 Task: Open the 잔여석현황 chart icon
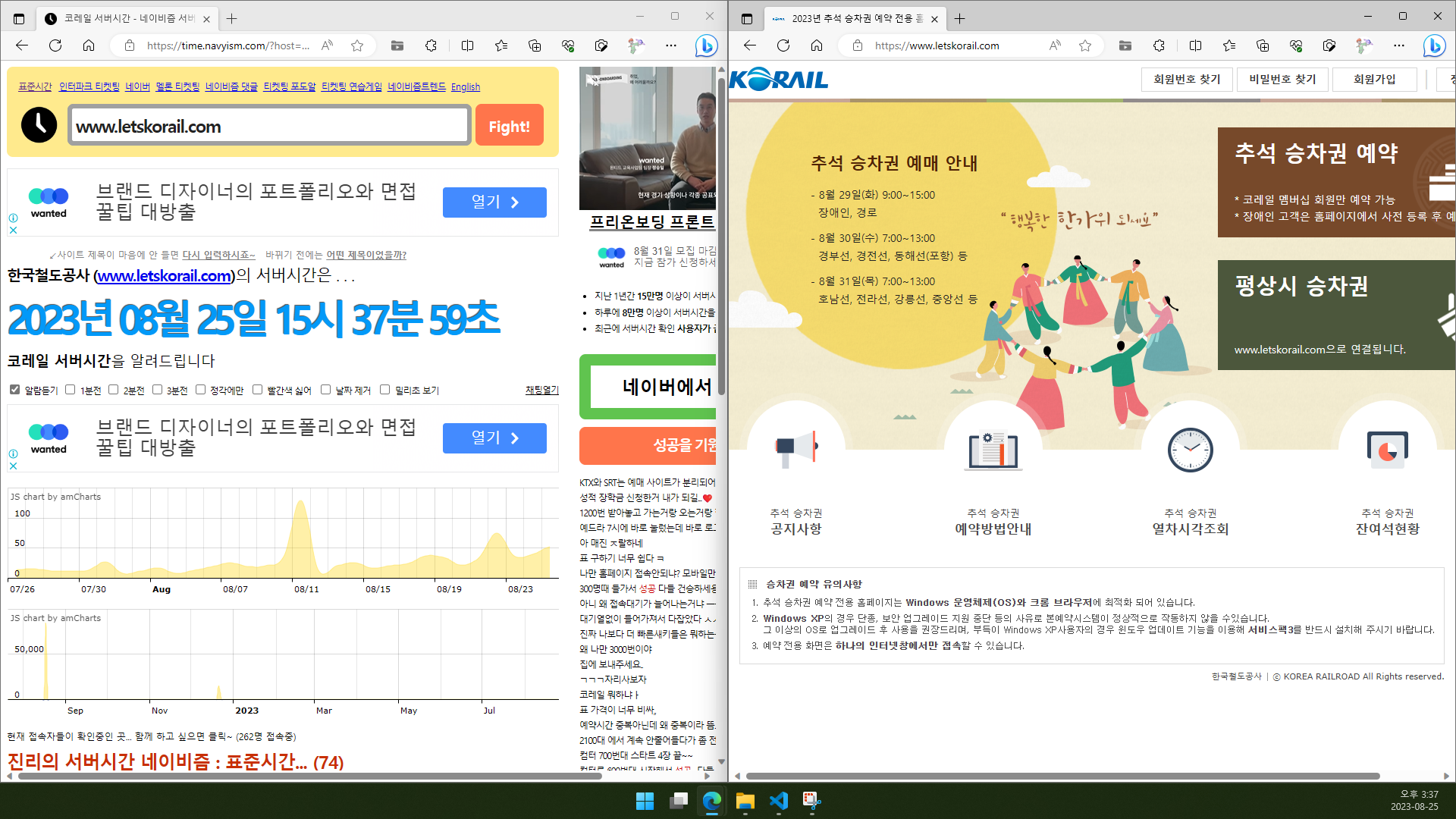point(1387,449)
